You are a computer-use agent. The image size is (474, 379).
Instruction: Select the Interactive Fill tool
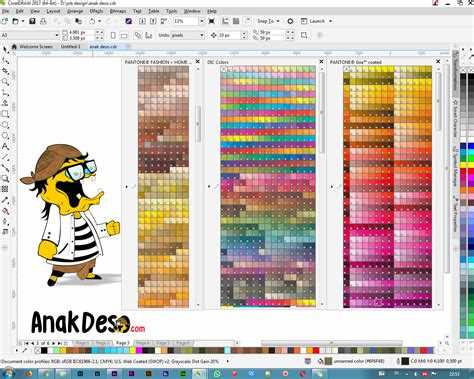pos(5,211)
